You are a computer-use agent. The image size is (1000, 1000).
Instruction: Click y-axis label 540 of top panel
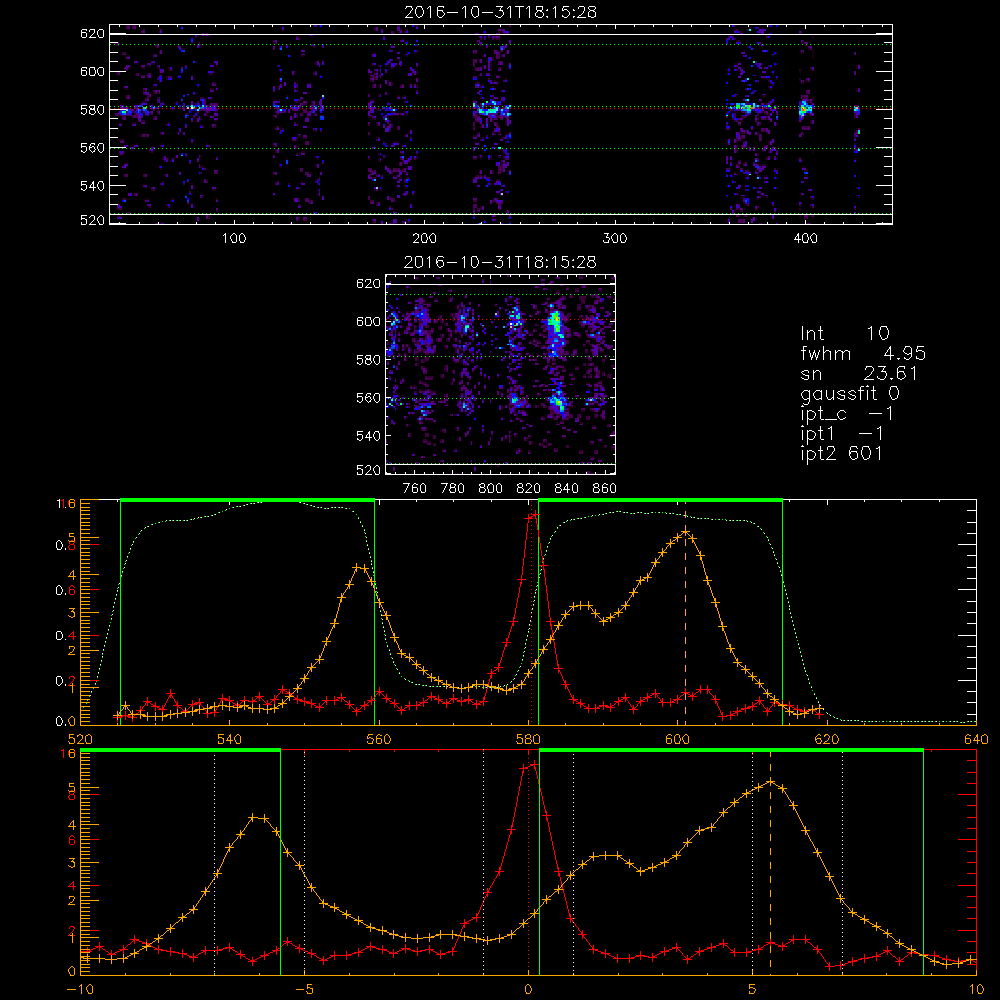pos(92,186)
